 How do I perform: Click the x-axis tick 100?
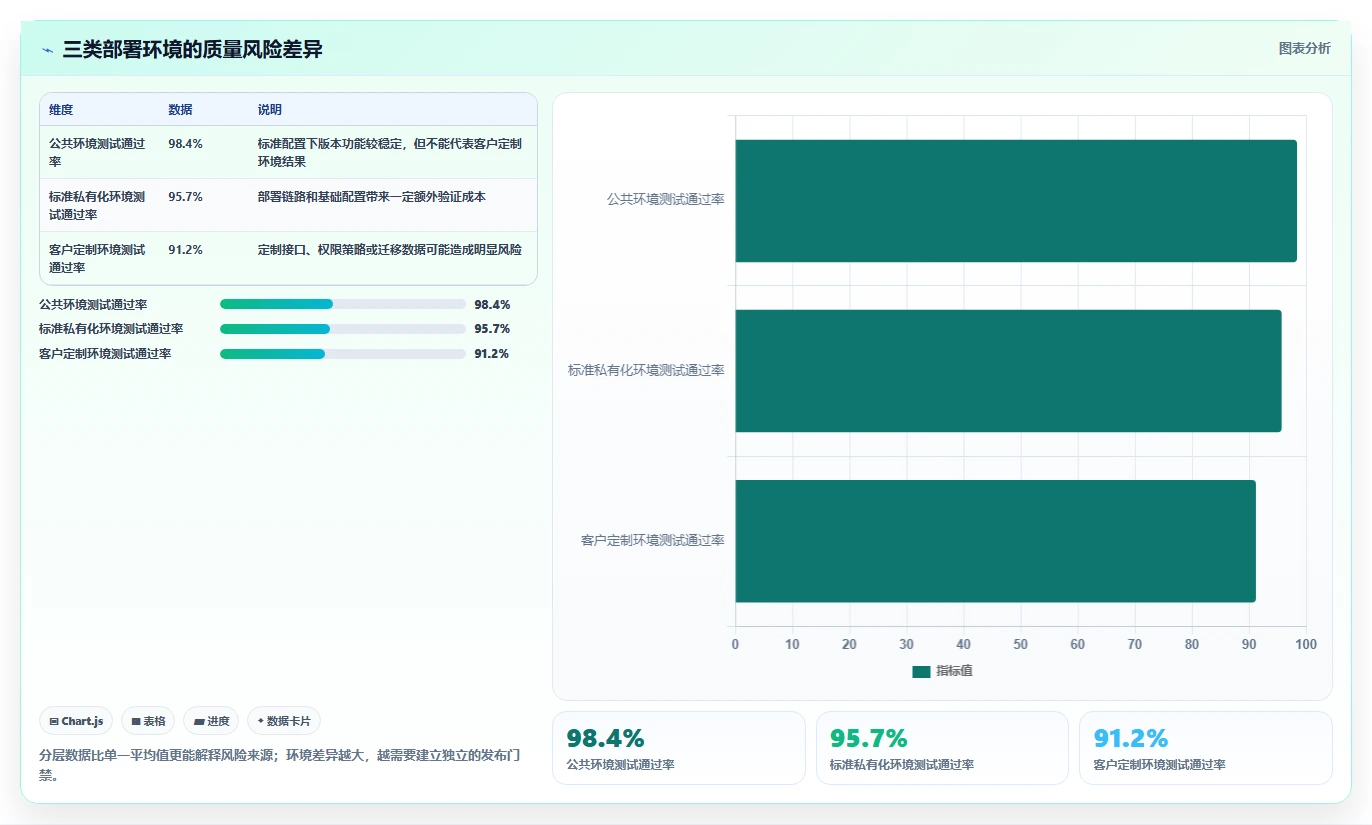(x=1306, y=645)
